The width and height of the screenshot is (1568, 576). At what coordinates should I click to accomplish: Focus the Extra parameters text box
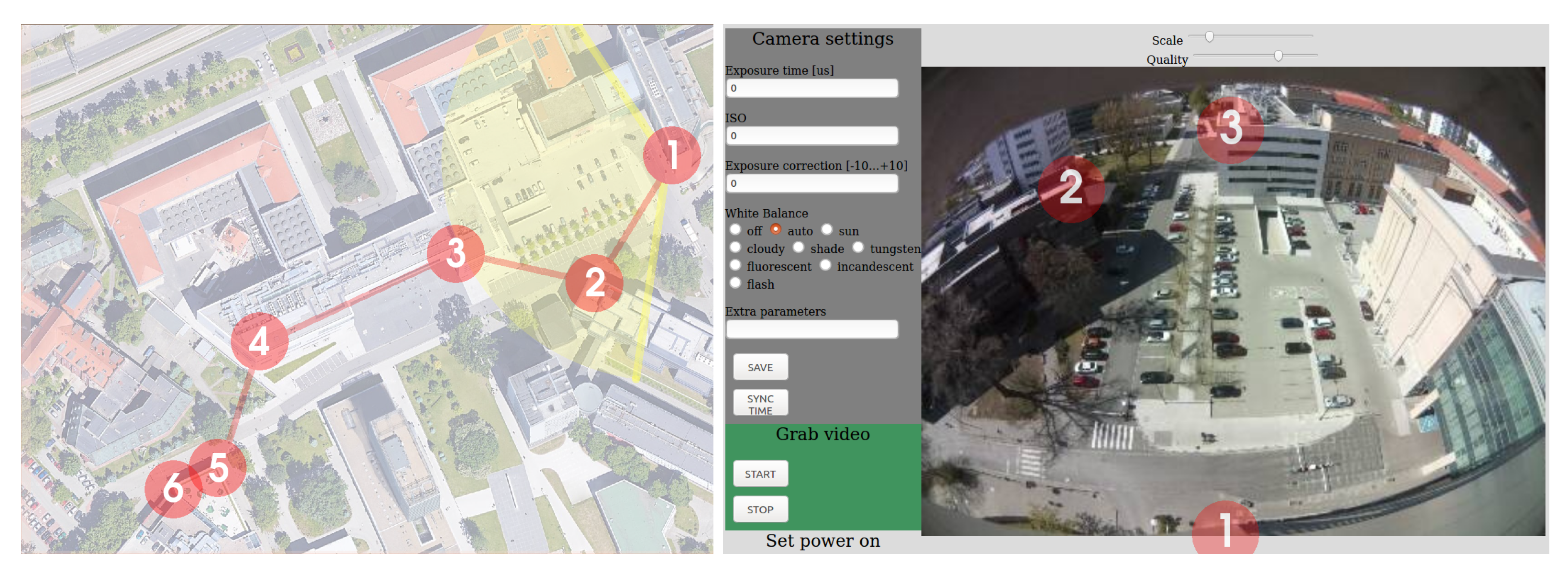tap(812, 329)
